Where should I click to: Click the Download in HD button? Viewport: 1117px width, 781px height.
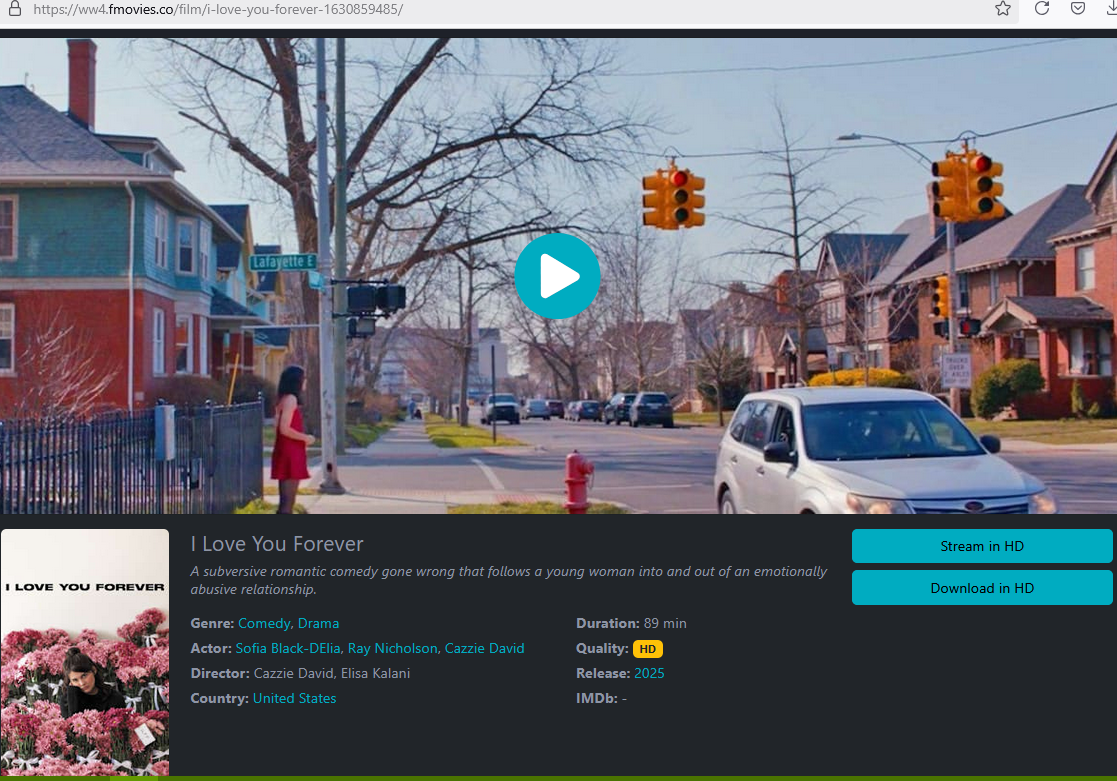coord(981,587)
